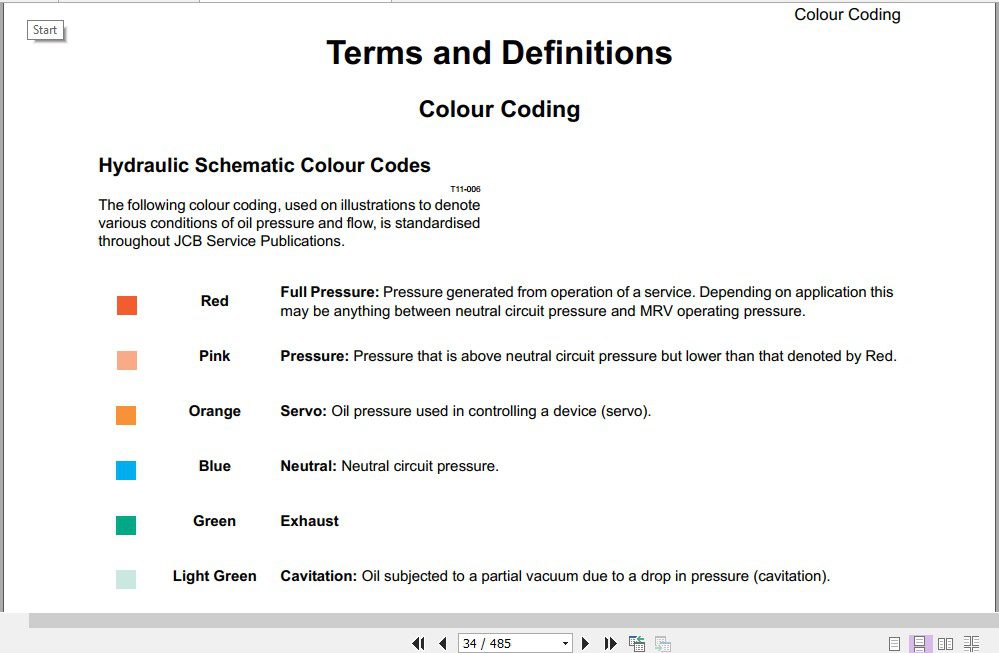Switch to two-page continuous view
Screen dimensions: 999x653
point(972,643)
